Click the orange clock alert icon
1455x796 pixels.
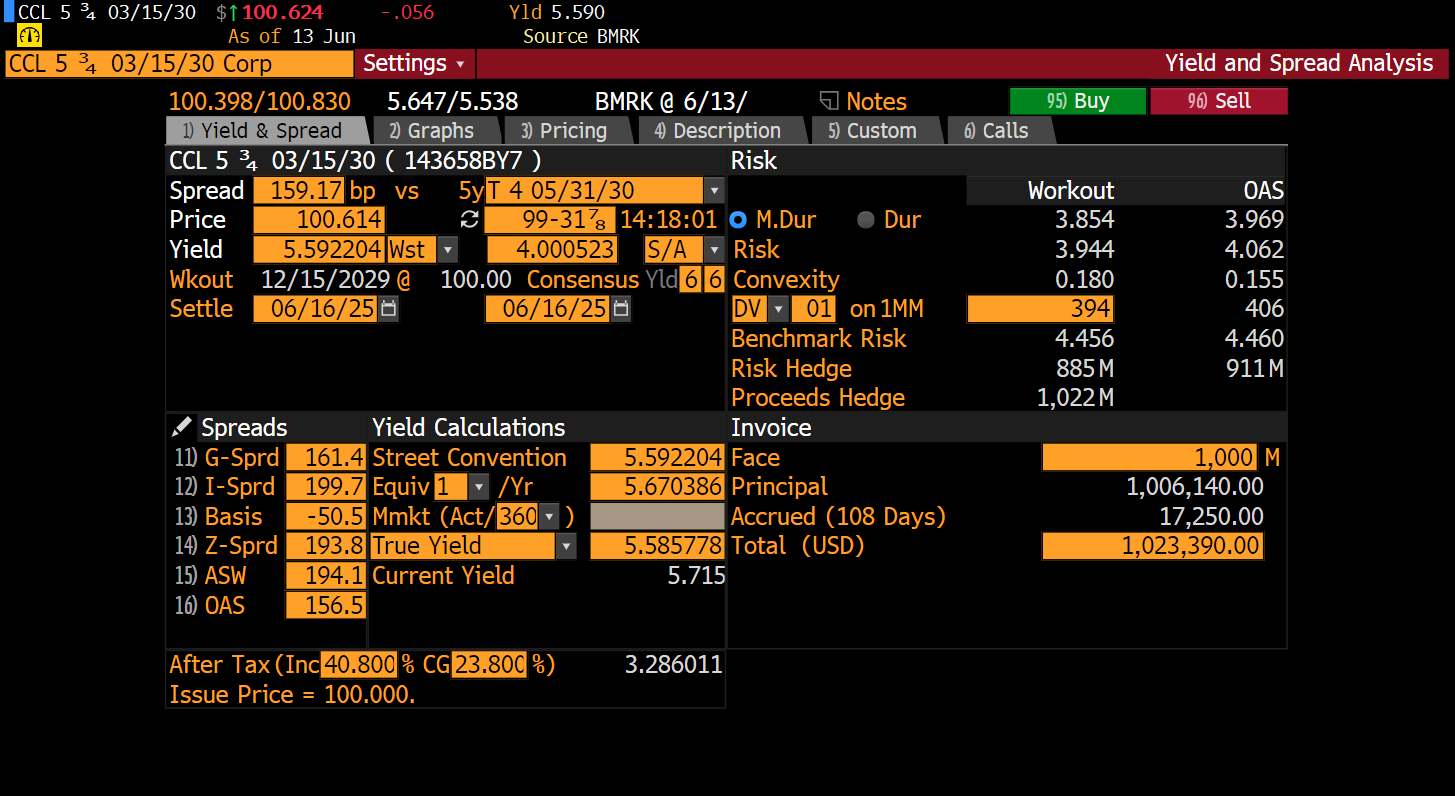31,36
